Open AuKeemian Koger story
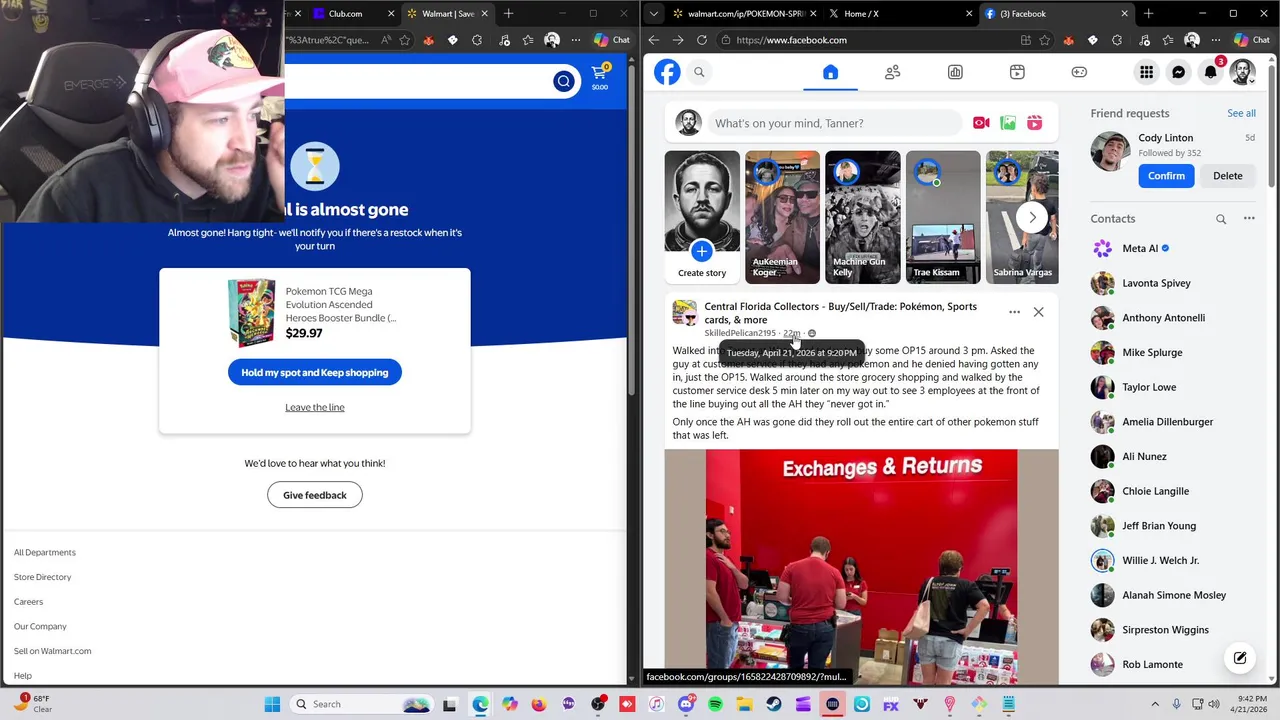1280x720 pixels. click(782, 217)
